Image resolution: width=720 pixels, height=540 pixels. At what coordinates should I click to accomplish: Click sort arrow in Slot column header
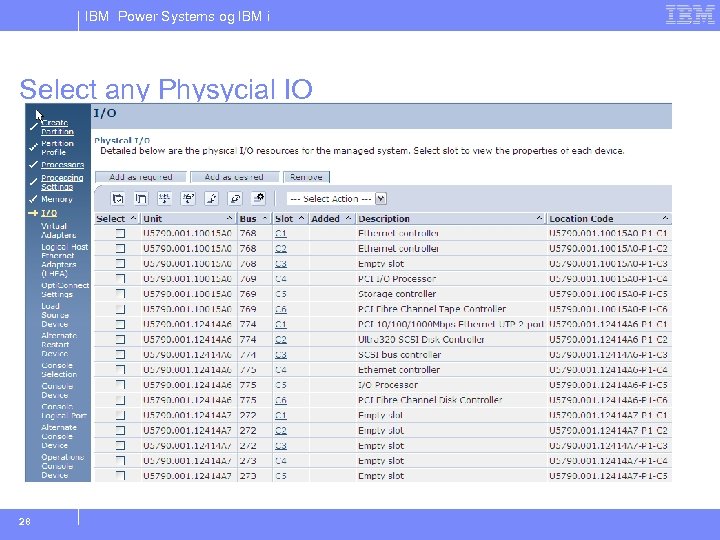(x=302, y=218)
